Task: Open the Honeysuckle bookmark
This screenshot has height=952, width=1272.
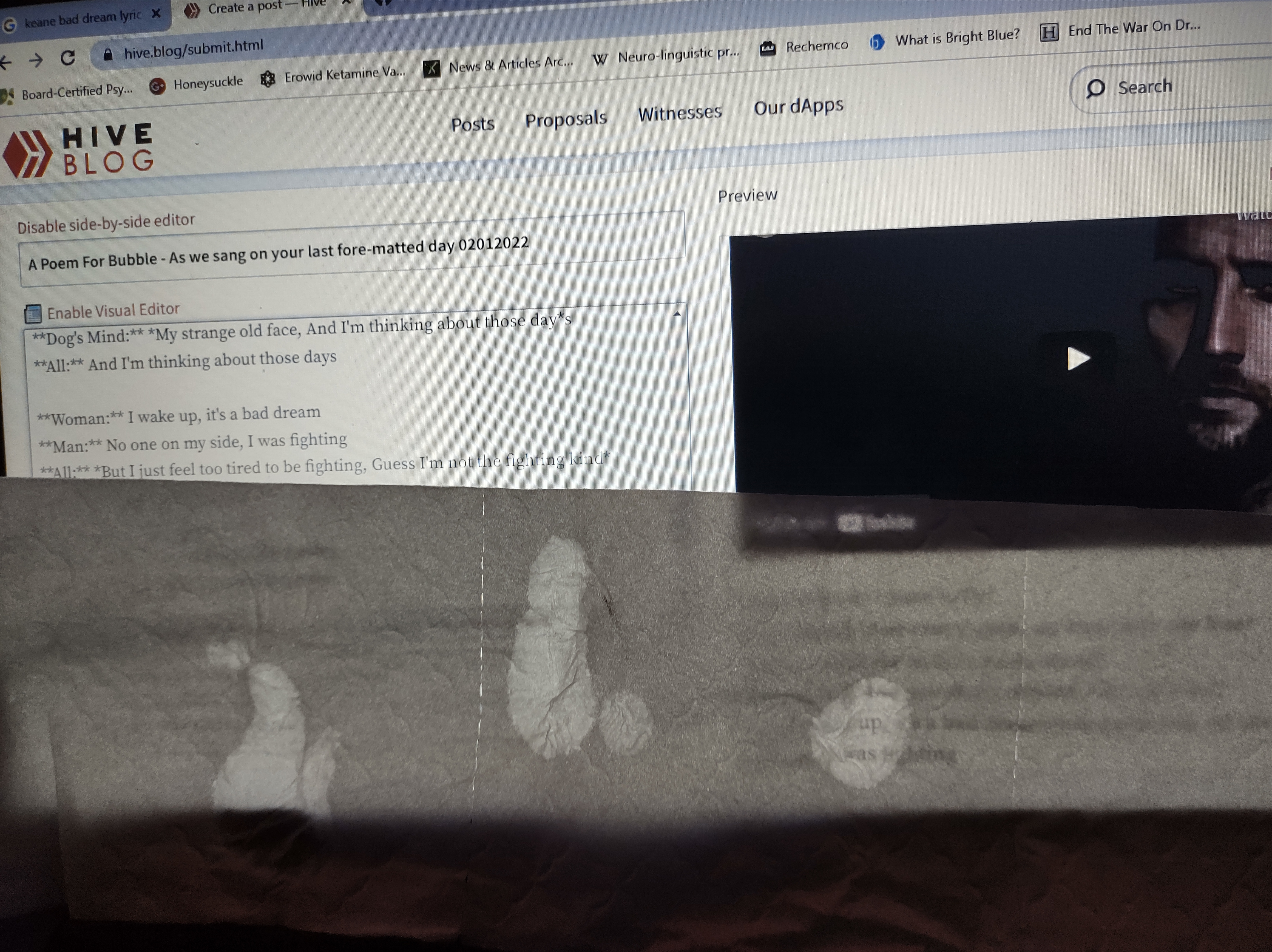Action: point(196,84)
